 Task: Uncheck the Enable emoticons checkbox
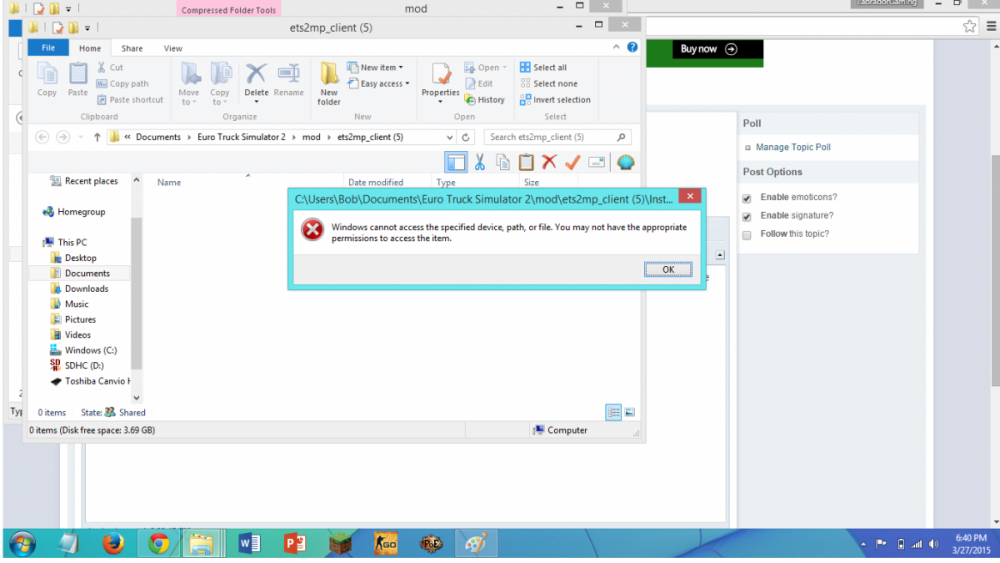click(747, 198)
